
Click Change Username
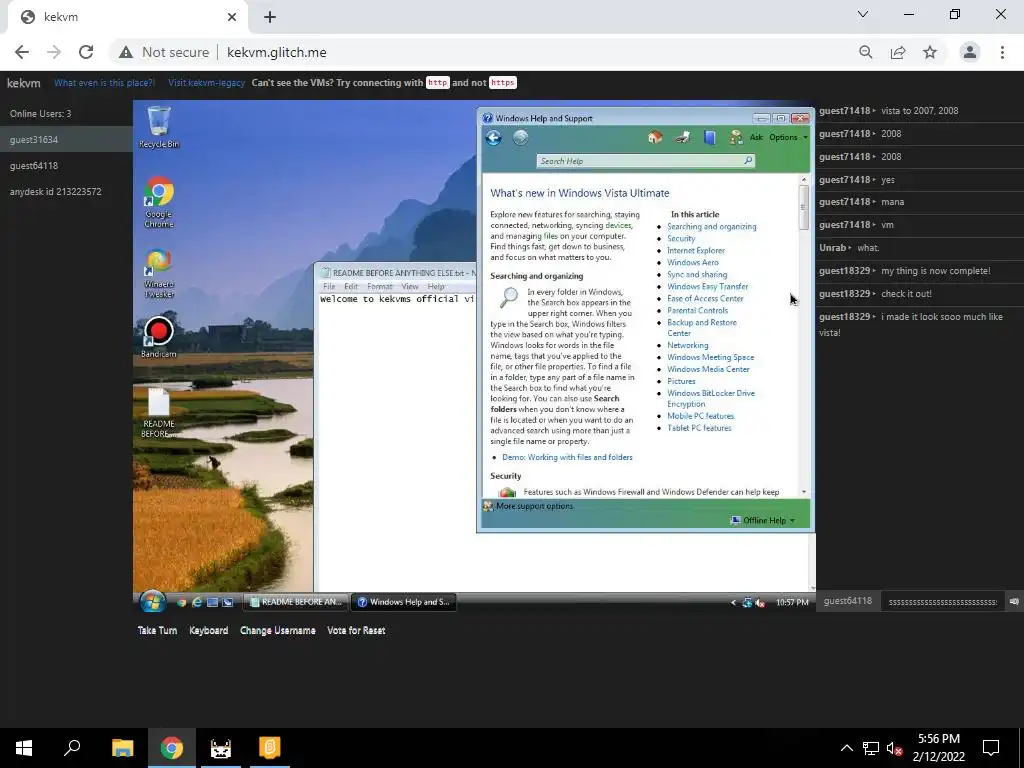(278, 630)
